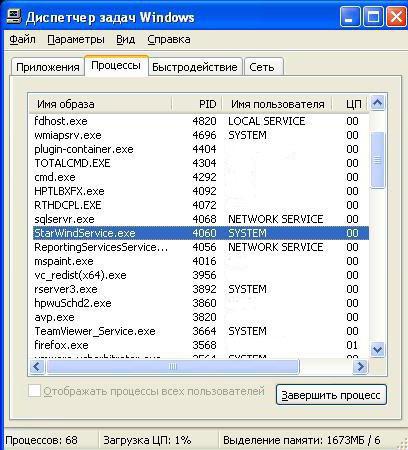
Task: Sort by 'Имя пользователя' column header
Action: point(277,104)
